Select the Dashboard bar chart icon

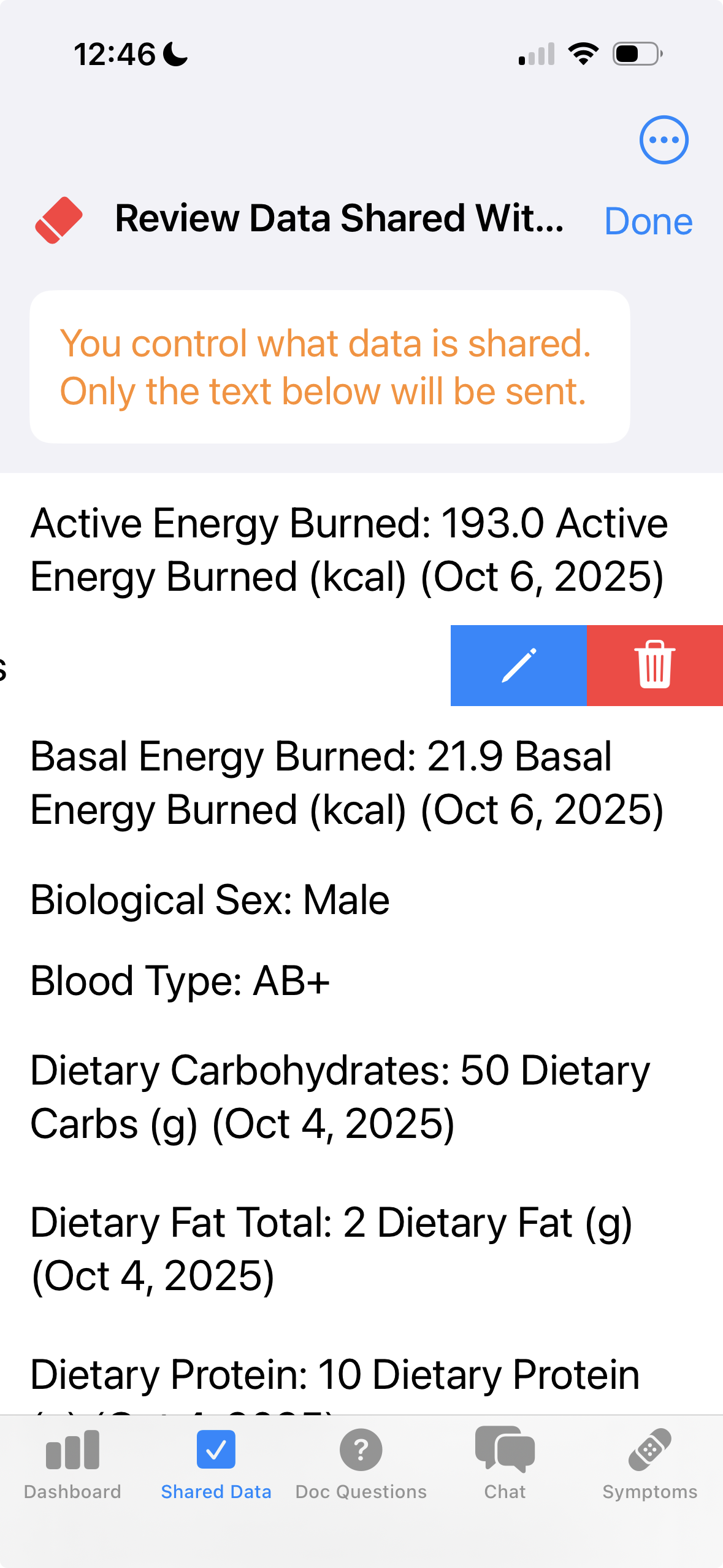pyautogui.click(x=72, y=1452)
